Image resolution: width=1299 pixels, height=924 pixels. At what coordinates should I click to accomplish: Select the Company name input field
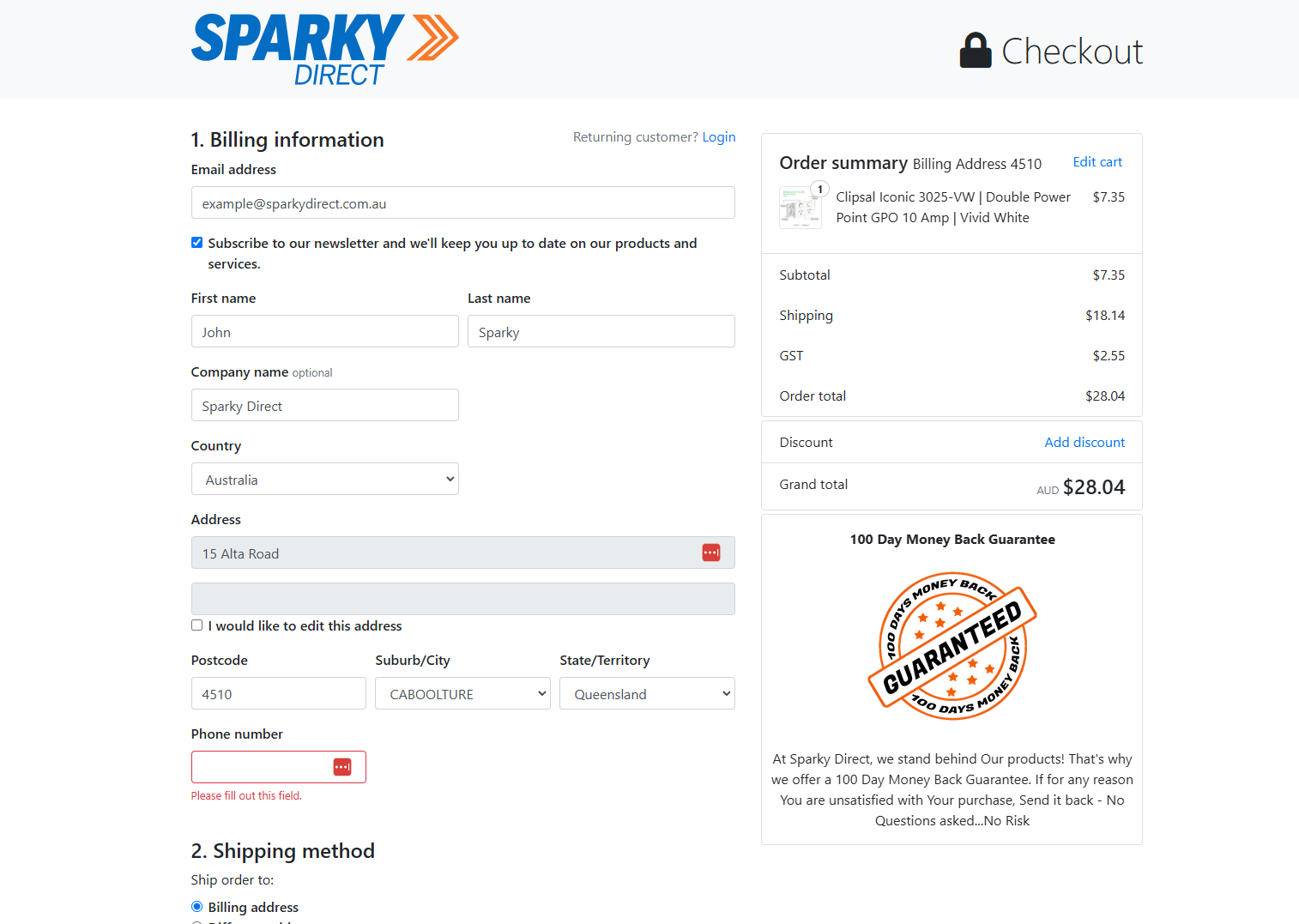(325, 405)
